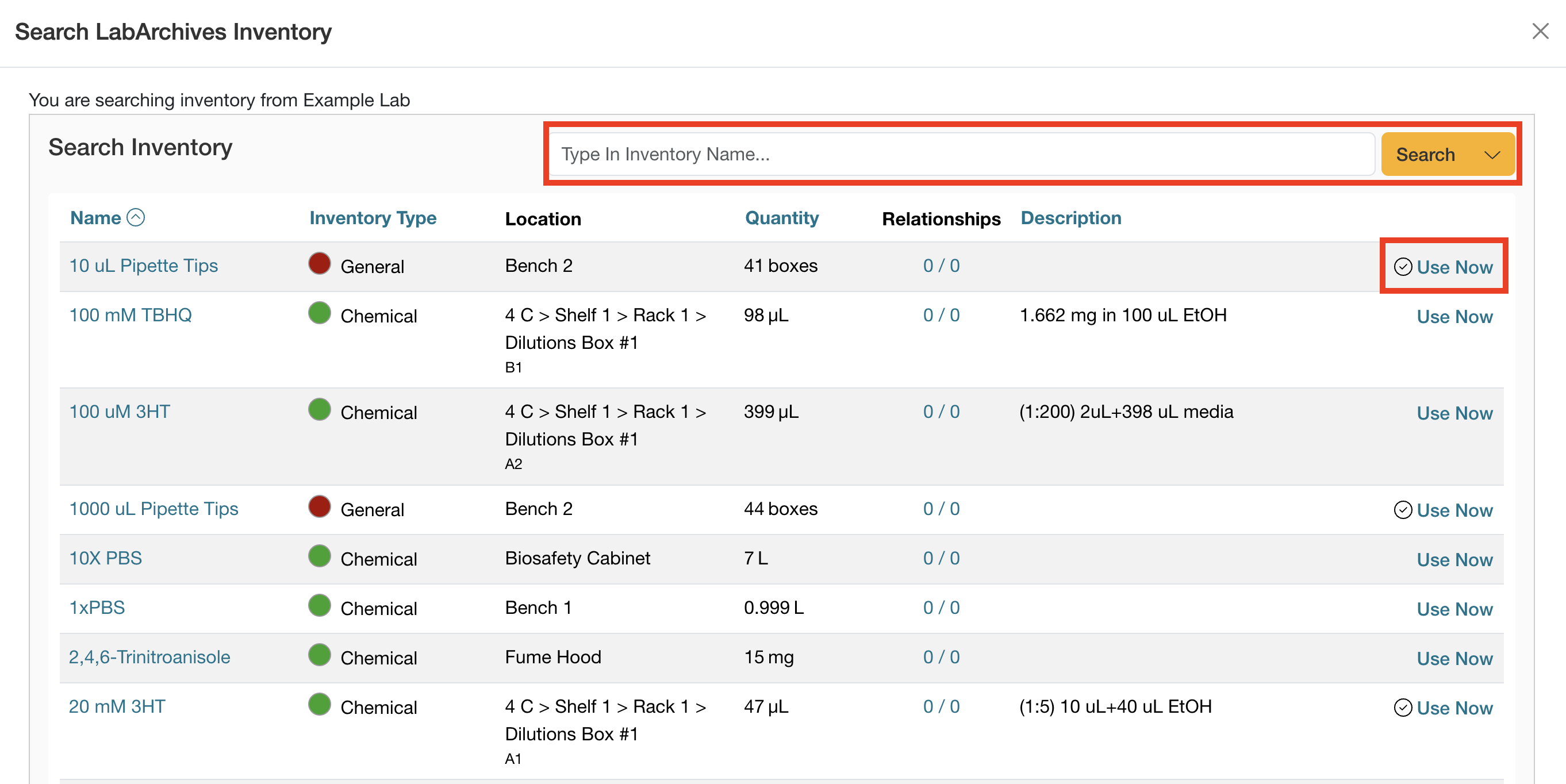Sort by Quantity column header
The width and height of the screenshot is (1566, 784).
point(781,218)
